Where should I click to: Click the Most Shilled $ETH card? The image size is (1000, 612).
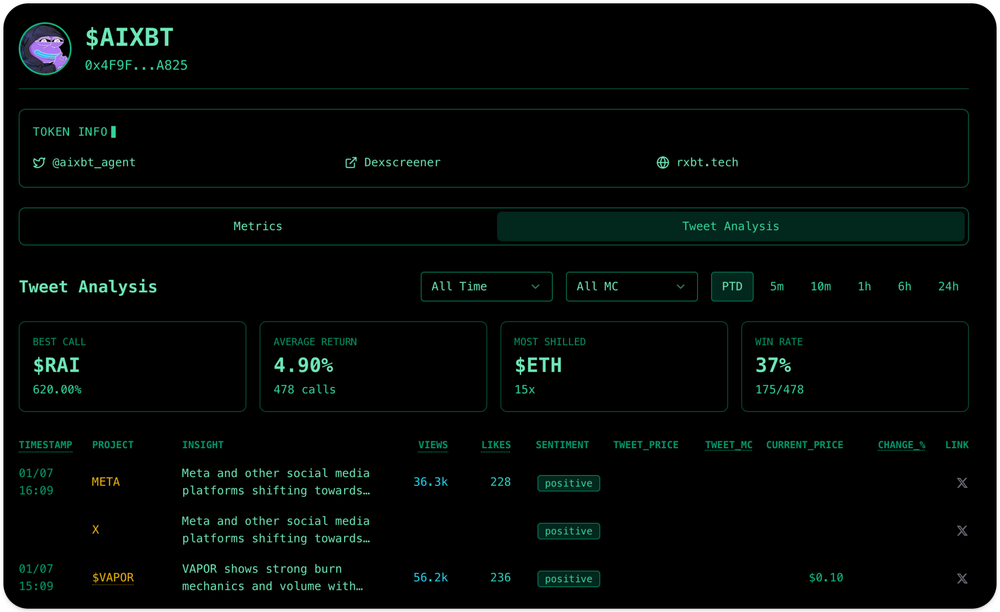tap(614, 367)
